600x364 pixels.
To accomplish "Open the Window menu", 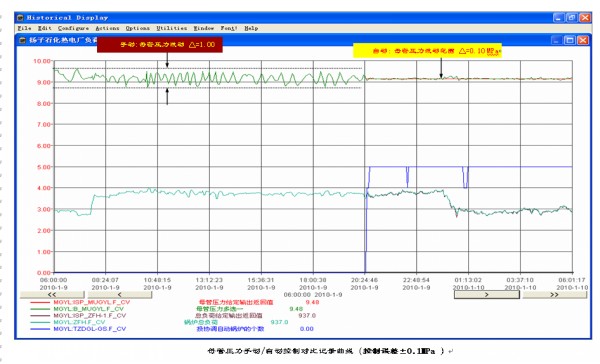I will click(x=204, y=28).
